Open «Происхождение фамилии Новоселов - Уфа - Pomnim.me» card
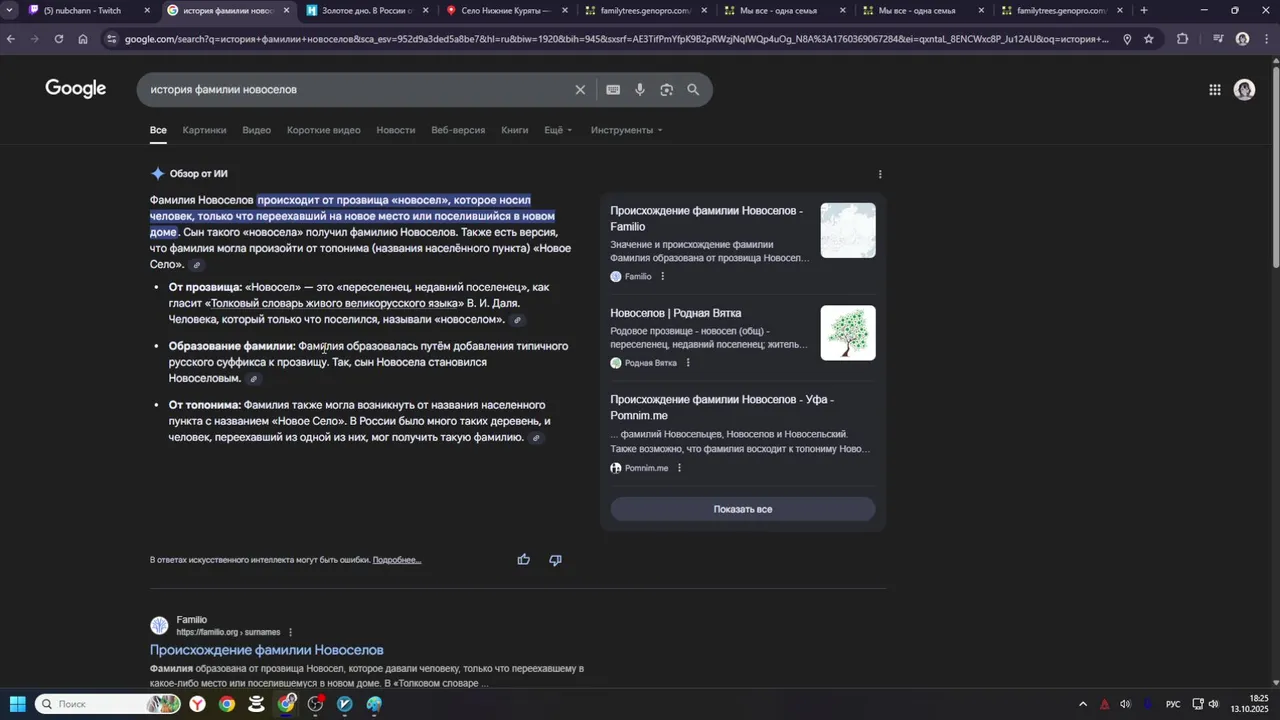1280x720 pixels. 722,407
